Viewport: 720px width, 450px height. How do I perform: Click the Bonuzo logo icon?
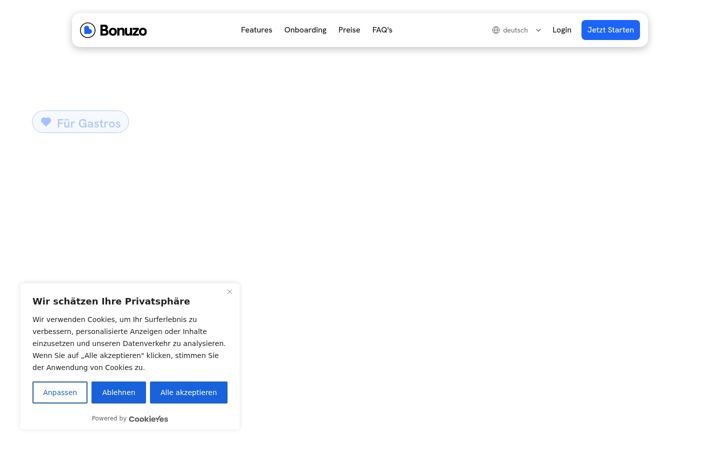click(x=87, y=30)
